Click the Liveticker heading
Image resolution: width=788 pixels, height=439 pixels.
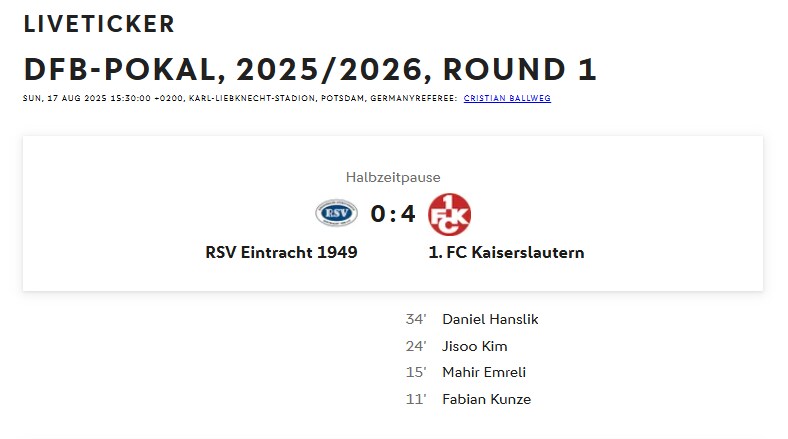[99, 24]
